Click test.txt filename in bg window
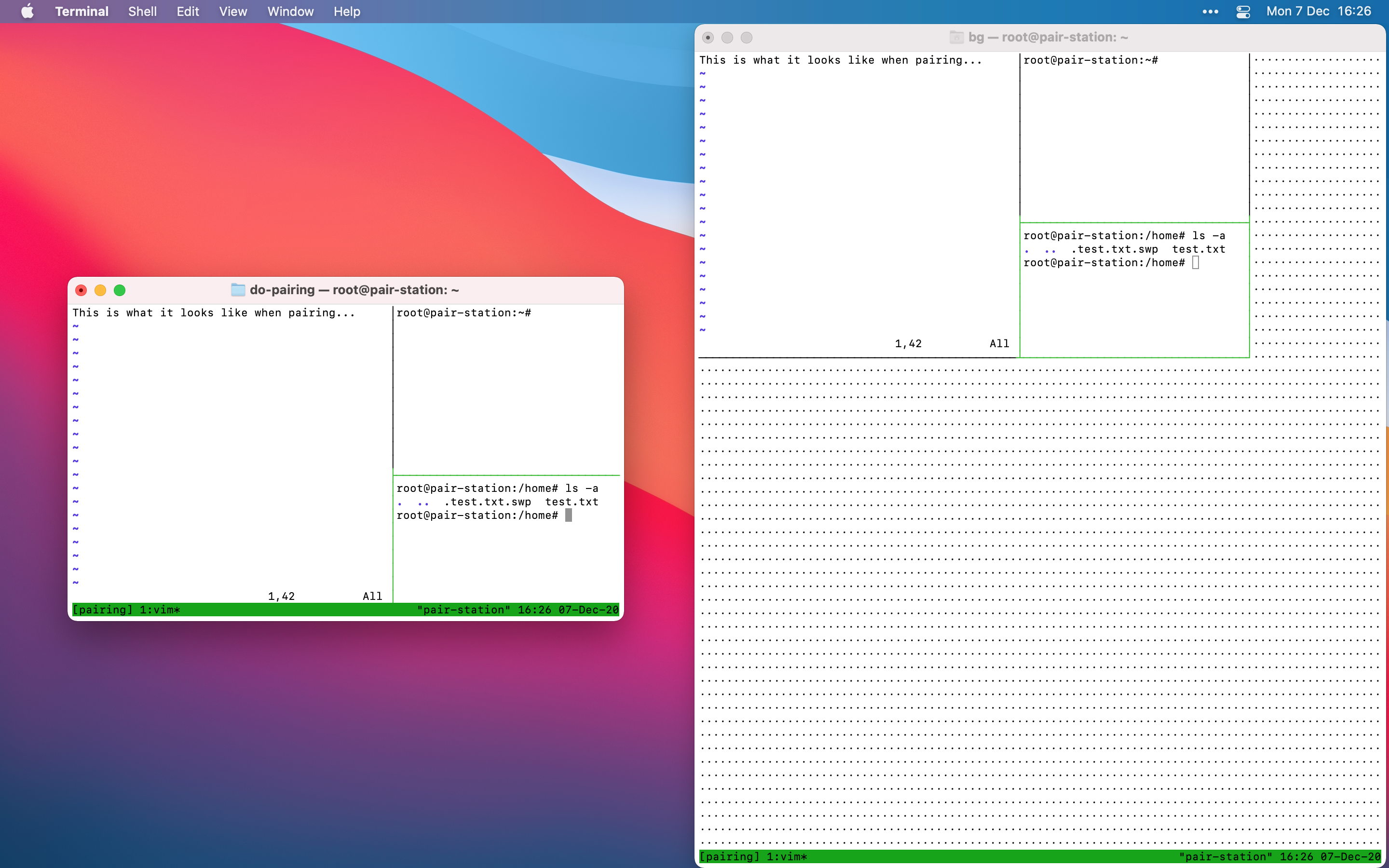This screenshot has height=868, width=1389. click(1198, 249)
